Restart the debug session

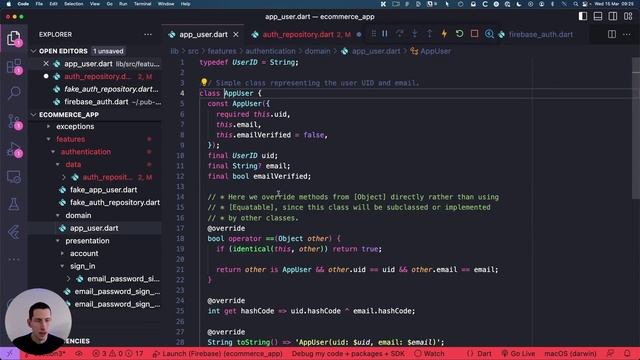pos(459,34)
